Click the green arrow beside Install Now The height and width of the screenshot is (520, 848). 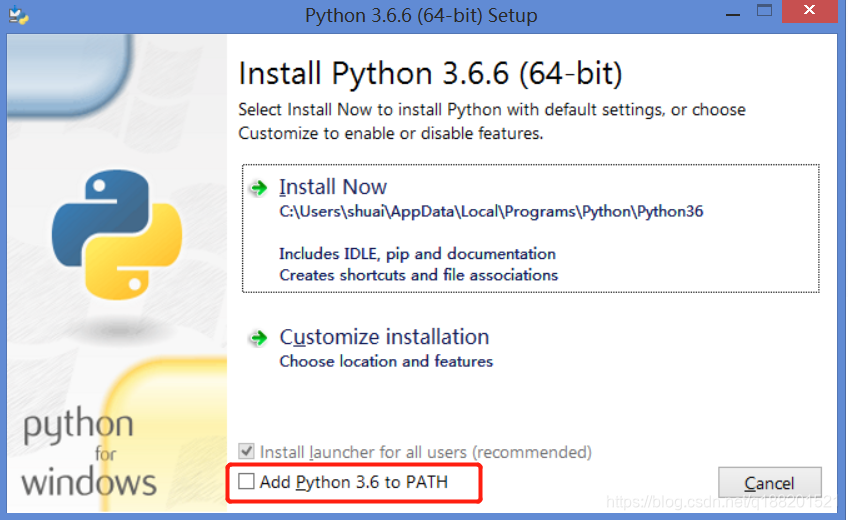(x=259, y=188)
